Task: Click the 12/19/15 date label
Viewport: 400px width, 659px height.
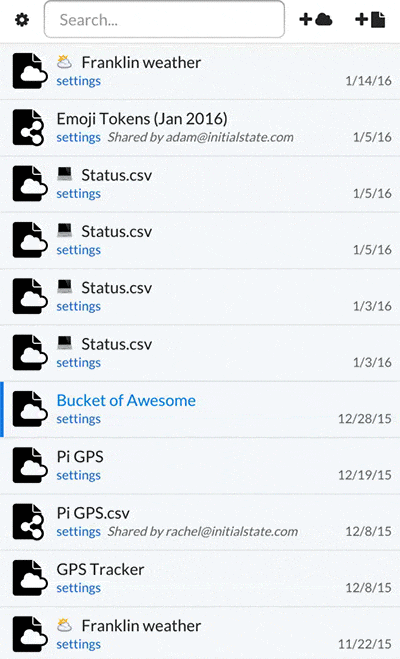Action: [x=365, y=475]
